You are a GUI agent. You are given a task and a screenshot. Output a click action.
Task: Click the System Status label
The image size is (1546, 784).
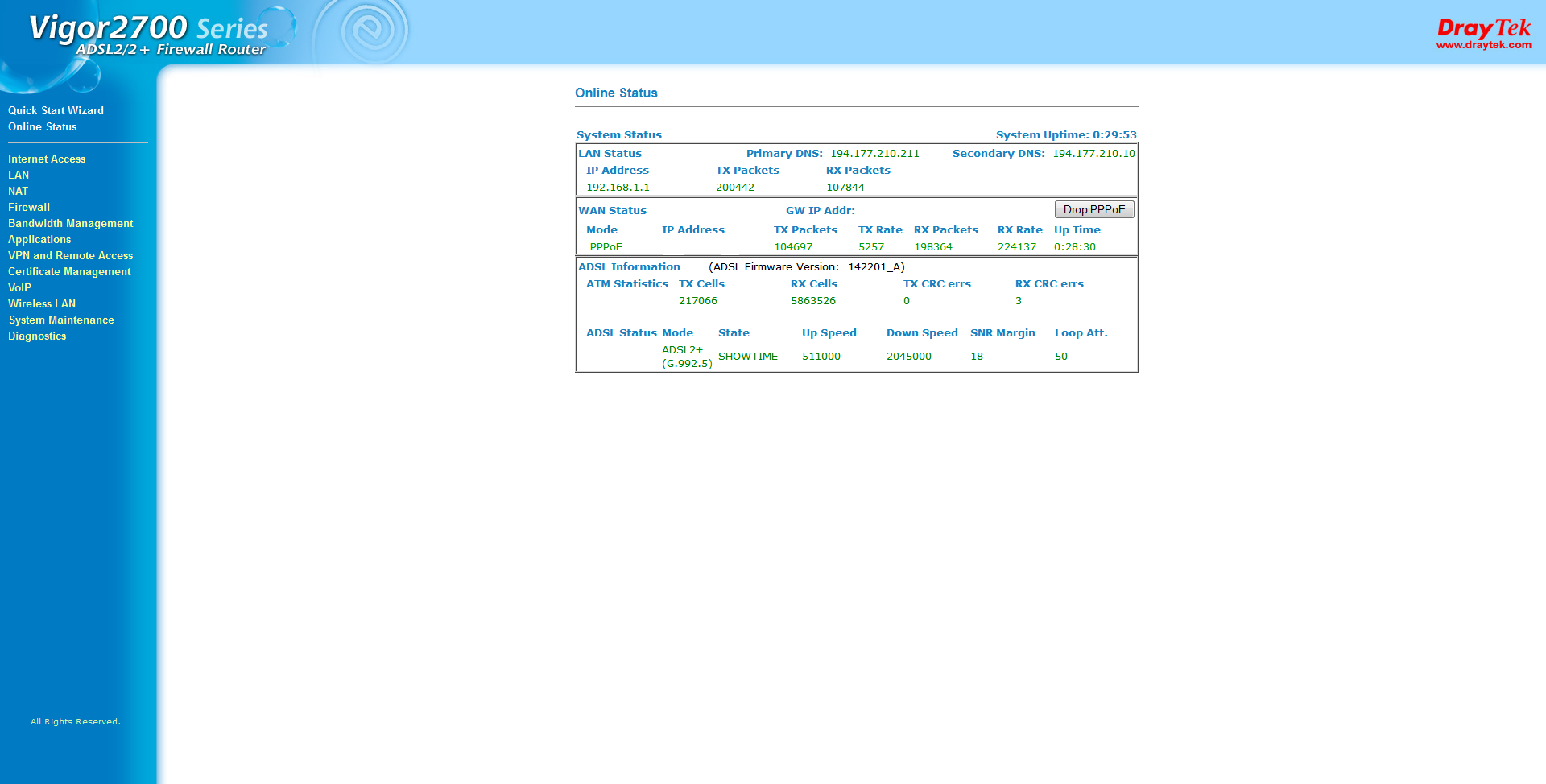pyautogui.click(x=619, y=135)
